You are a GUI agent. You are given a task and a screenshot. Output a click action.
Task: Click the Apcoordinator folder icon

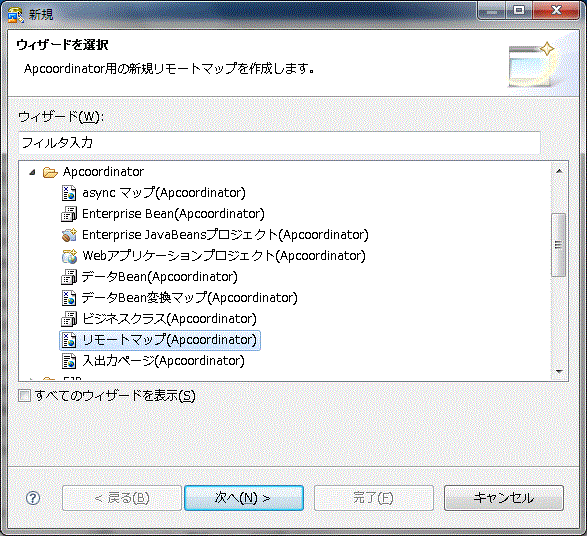coord(50,172)
